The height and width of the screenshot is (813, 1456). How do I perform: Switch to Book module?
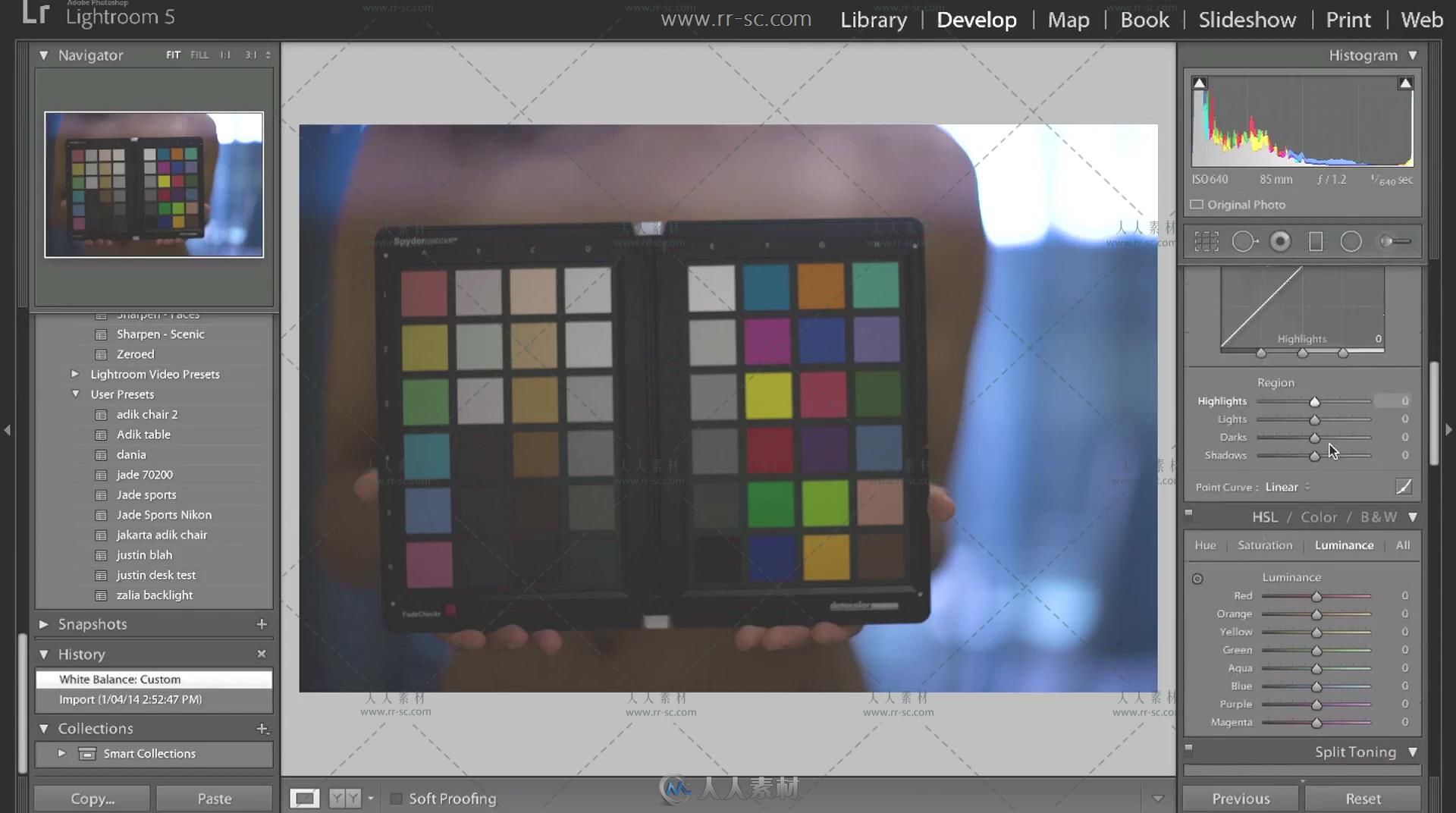coord(1145,20)
